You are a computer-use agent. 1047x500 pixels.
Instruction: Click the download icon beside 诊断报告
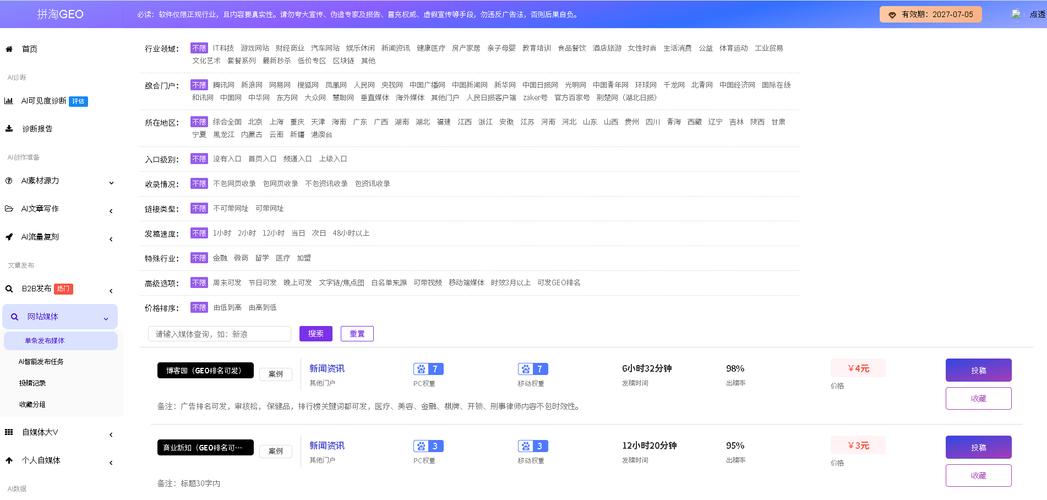[x=9, y=128]
